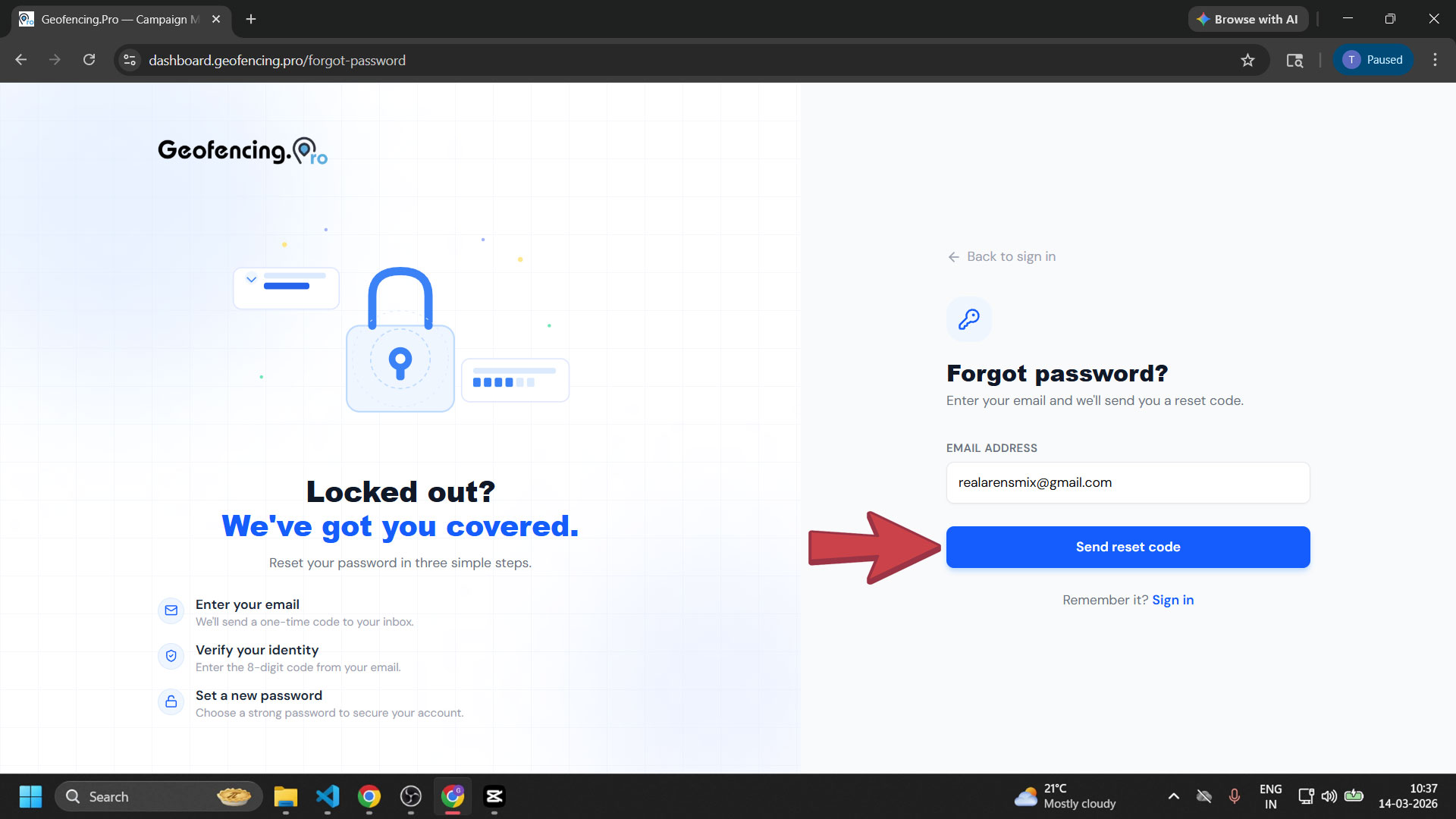The image size is (1456, 819).
Task: Click the shield icon beside Verify your identity
Action: pos(171,656)
